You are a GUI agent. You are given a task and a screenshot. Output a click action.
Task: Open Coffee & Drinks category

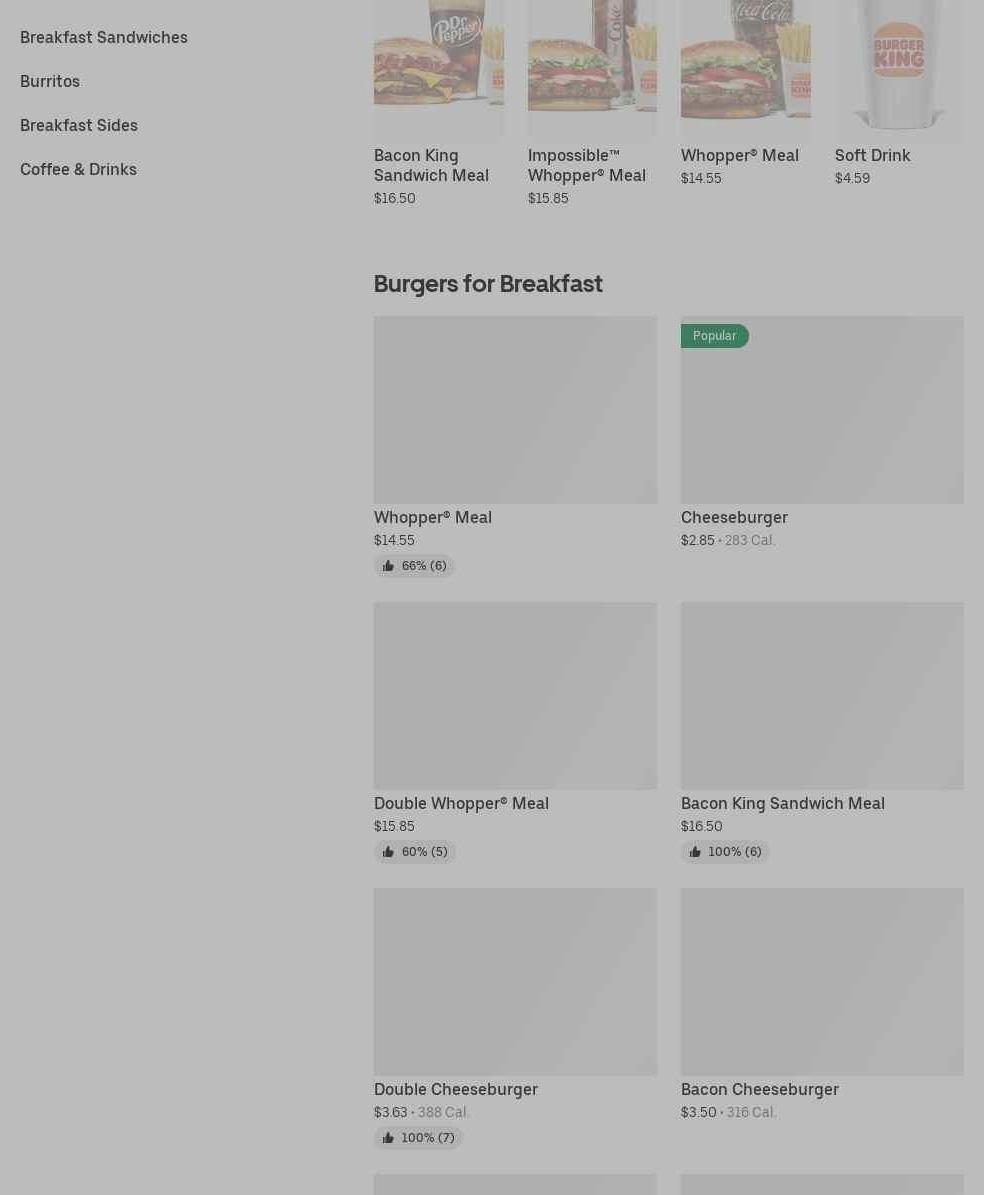coord(78,169)
